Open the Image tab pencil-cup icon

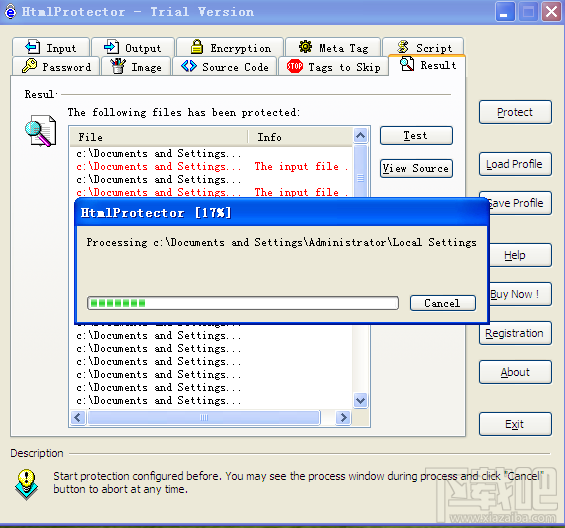118,66
